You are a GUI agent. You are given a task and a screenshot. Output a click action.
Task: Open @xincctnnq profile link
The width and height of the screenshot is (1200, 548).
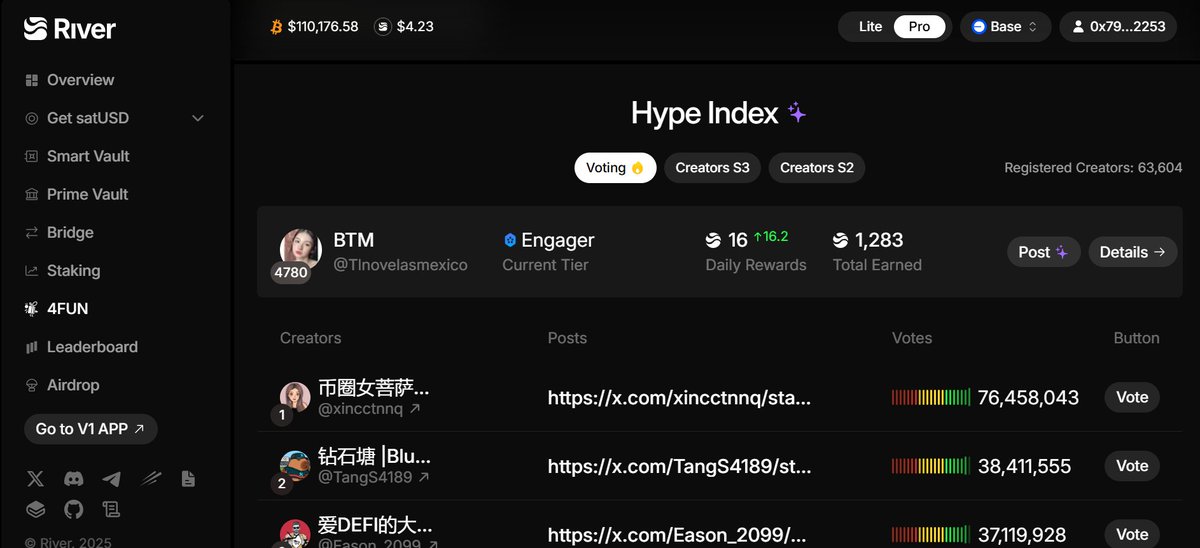pyautogui.click(x=368, y=409)
